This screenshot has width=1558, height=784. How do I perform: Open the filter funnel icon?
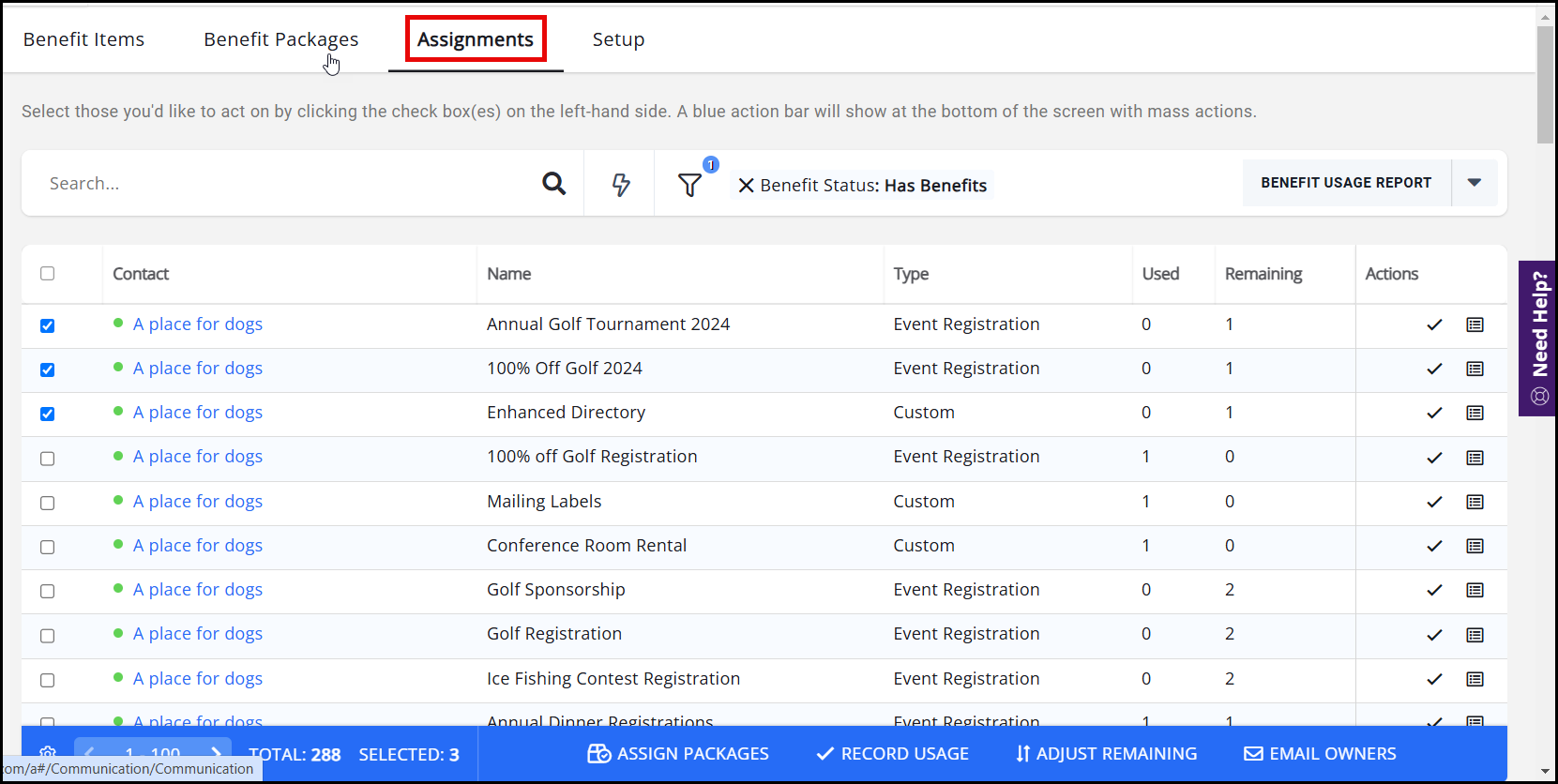coord(689,185)
